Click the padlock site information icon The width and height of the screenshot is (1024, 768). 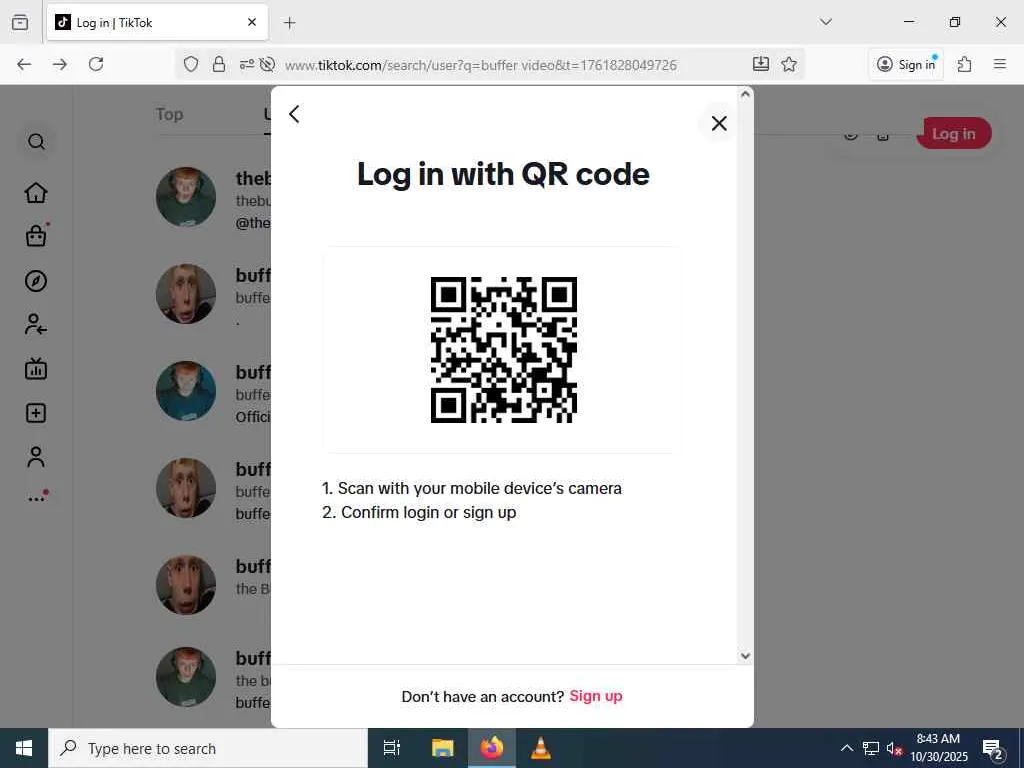219,64
